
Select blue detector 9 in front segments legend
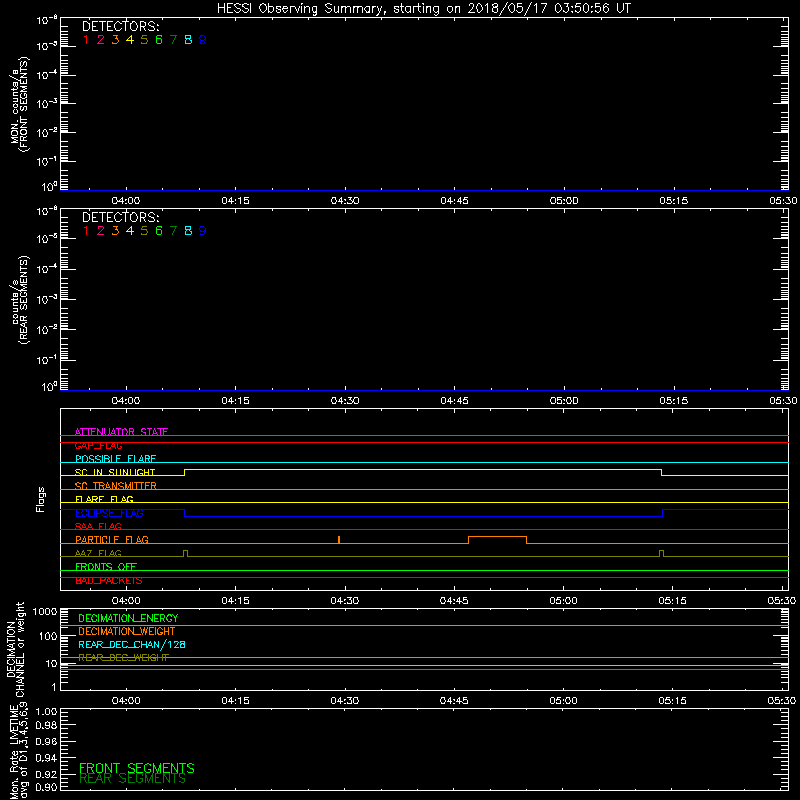(203, 40)
